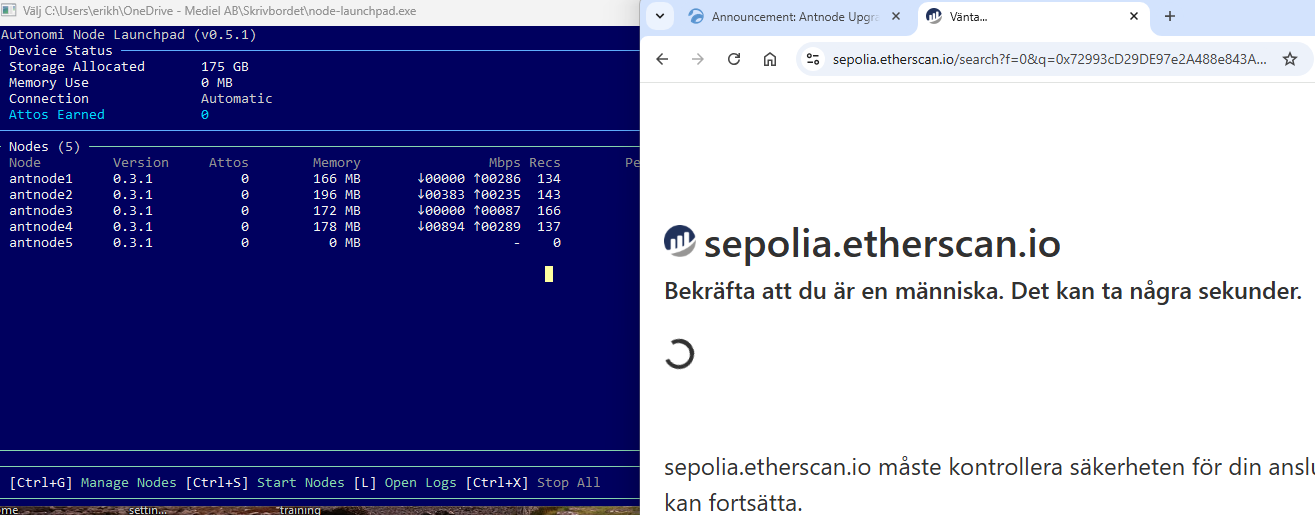Go back in Chrome browser
This screenshot has height=515, width=1315.
click(x=662, y=59)
